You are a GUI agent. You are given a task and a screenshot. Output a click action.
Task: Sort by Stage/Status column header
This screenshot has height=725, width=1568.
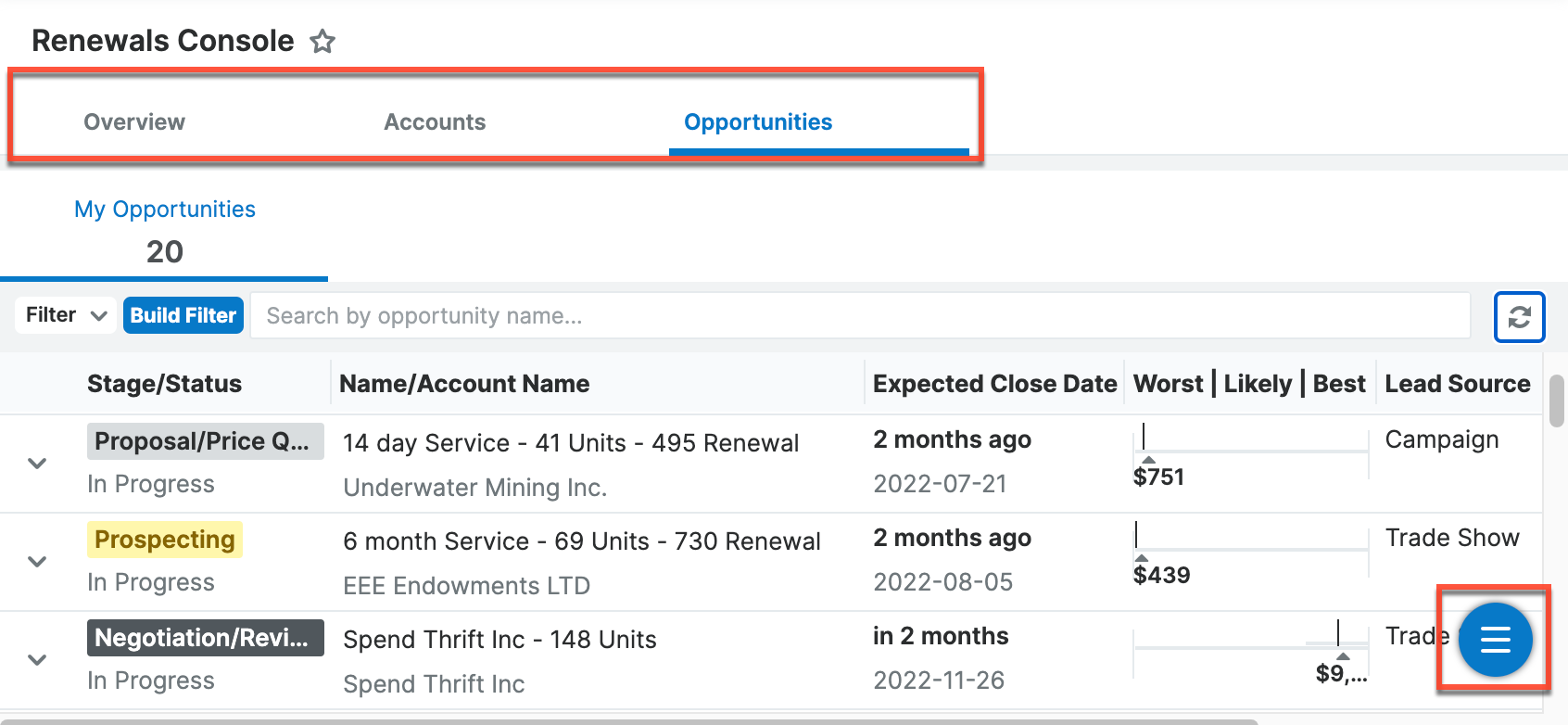(x=164, y=384)
